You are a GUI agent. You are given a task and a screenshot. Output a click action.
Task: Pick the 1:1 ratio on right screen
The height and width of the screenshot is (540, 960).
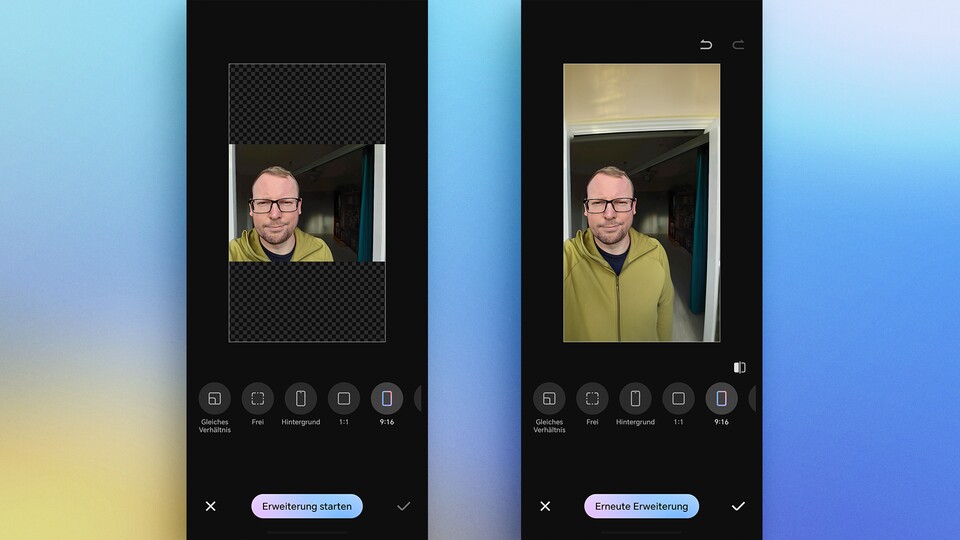point(678,399)
